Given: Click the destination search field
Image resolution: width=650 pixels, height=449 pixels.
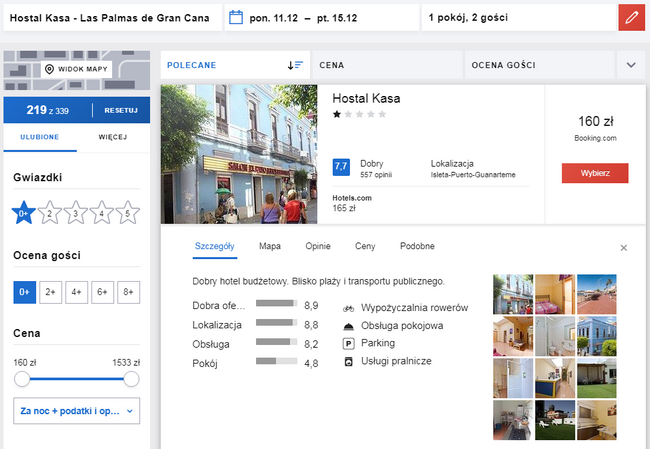Looking at the screenshot, I should click(x=113, y=18).
